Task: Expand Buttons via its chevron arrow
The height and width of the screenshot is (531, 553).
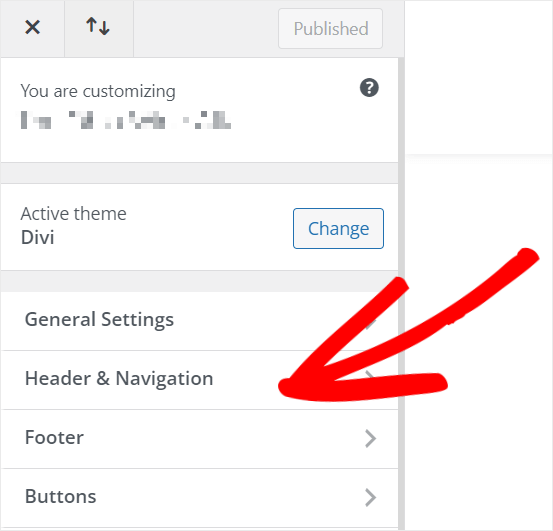Action: tap(370, 498)
